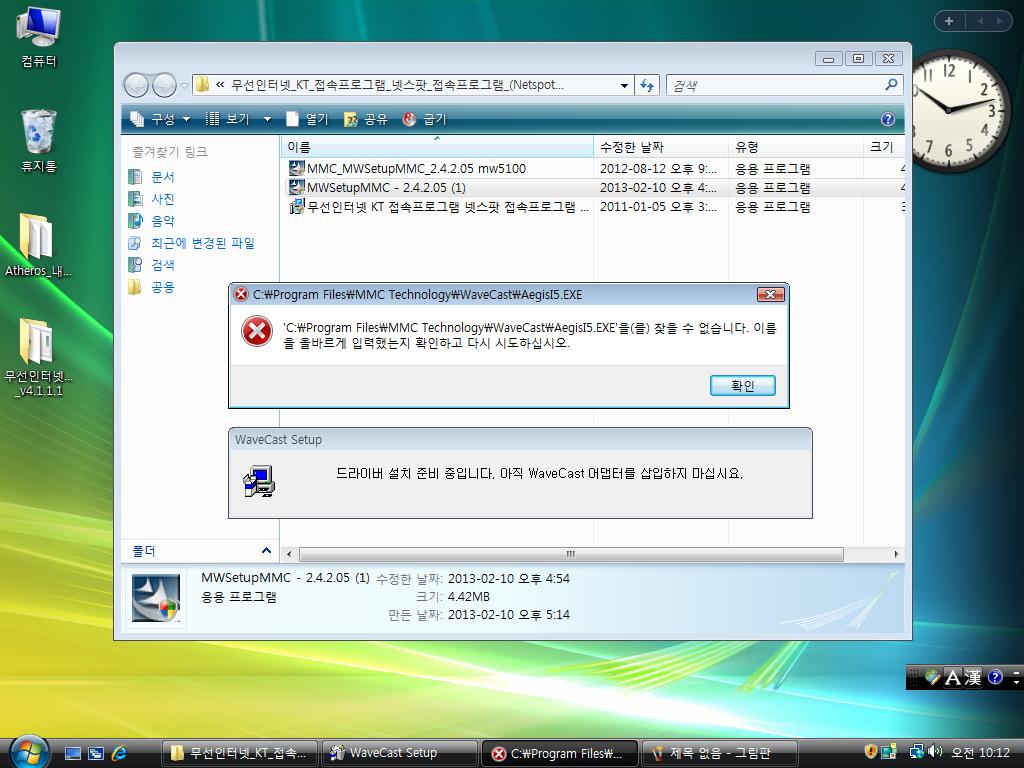1024x768 pixels.
Task: Launch Internet Explorer from quick launch
Action: 120,753
